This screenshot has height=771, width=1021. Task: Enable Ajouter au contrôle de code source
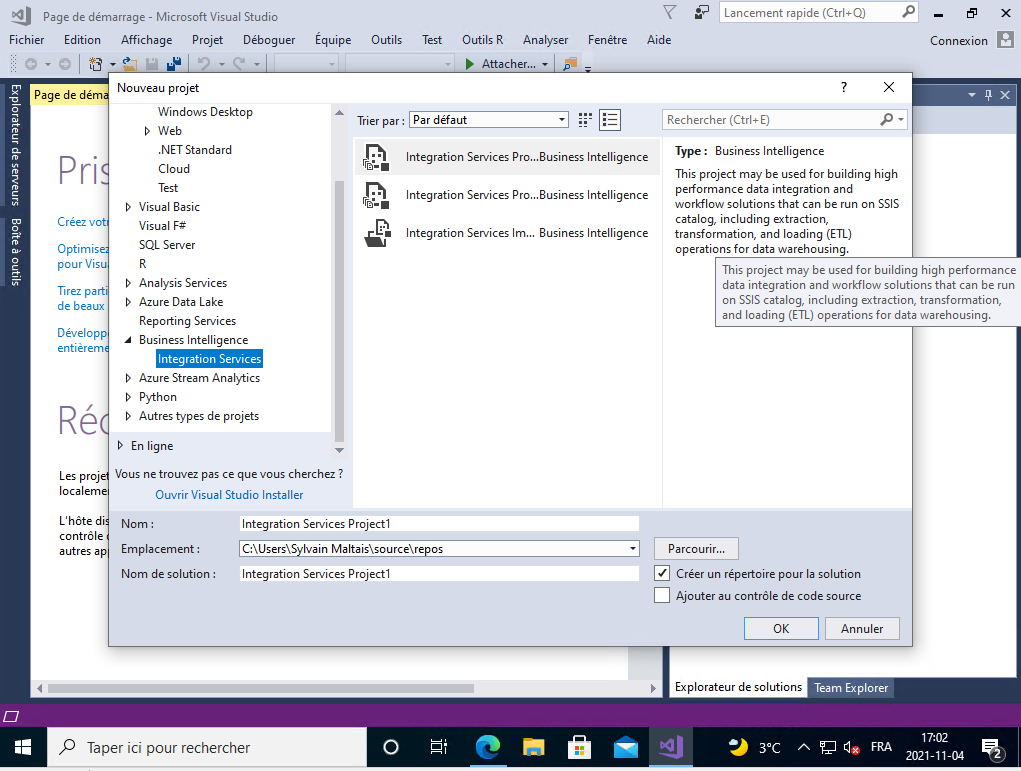click(662, 596)
